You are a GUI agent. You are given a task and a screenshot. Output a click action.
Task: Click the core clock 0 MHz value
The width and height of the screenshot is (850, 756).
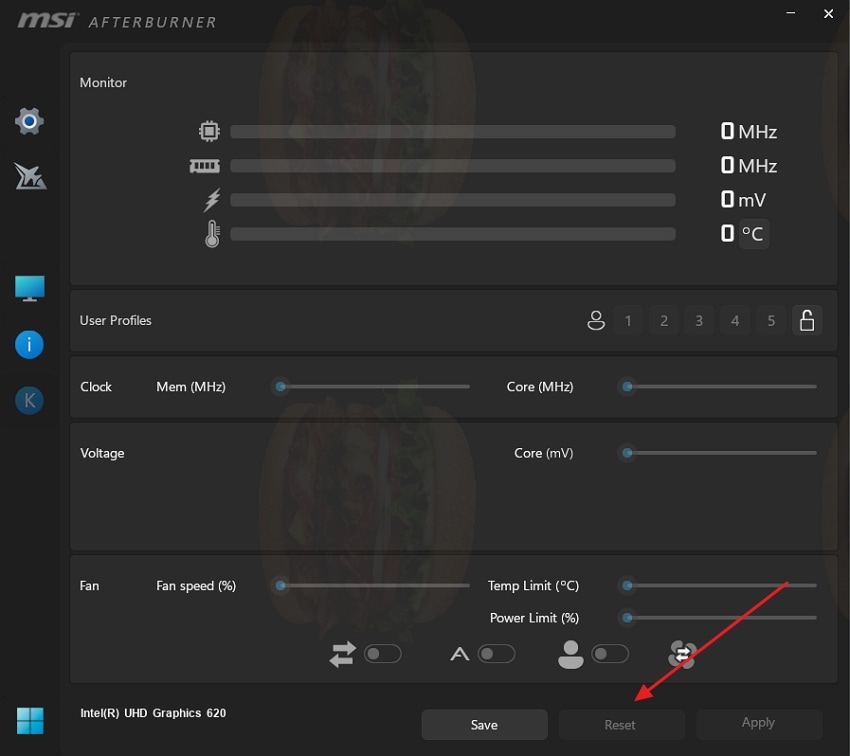[x=749, y=131]
